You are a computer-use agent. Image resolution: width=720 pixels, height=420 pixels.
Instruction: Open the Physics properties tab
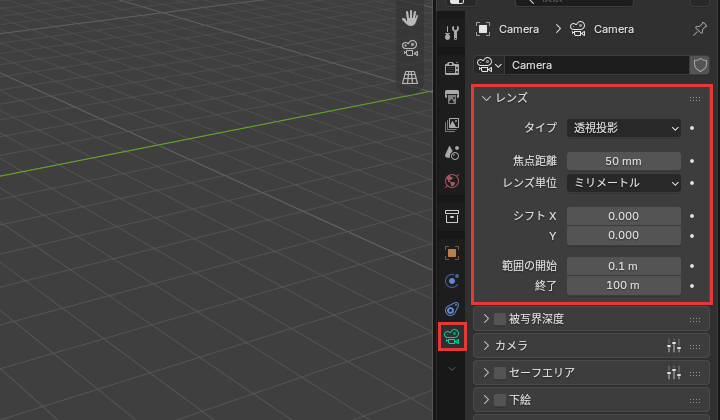pyautogui.click(x=452, y=281)
